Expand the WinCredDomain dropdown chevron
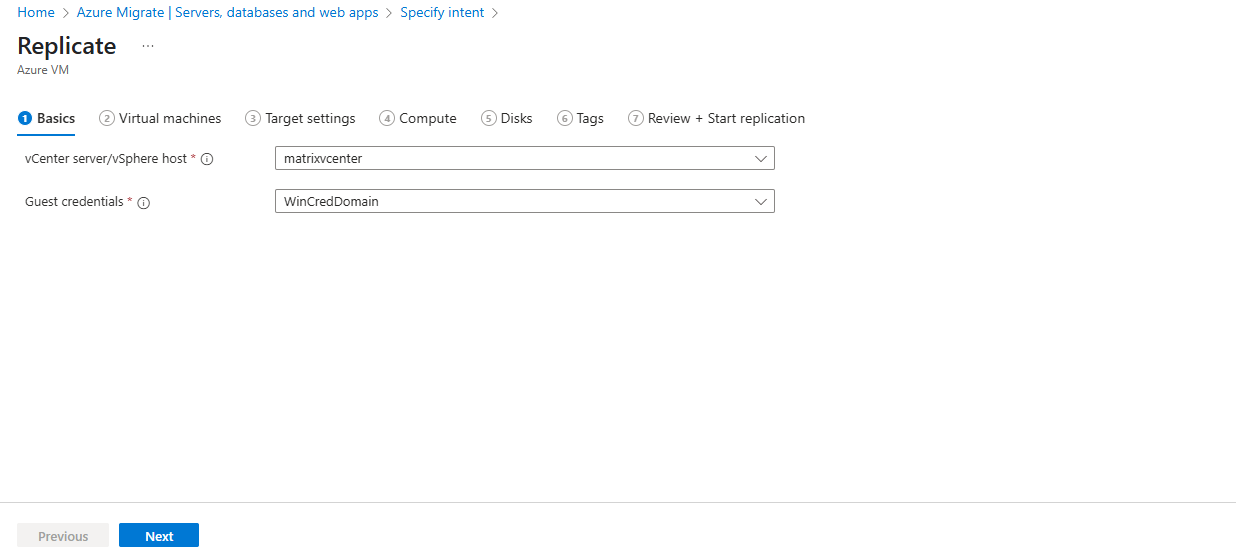 761,201
